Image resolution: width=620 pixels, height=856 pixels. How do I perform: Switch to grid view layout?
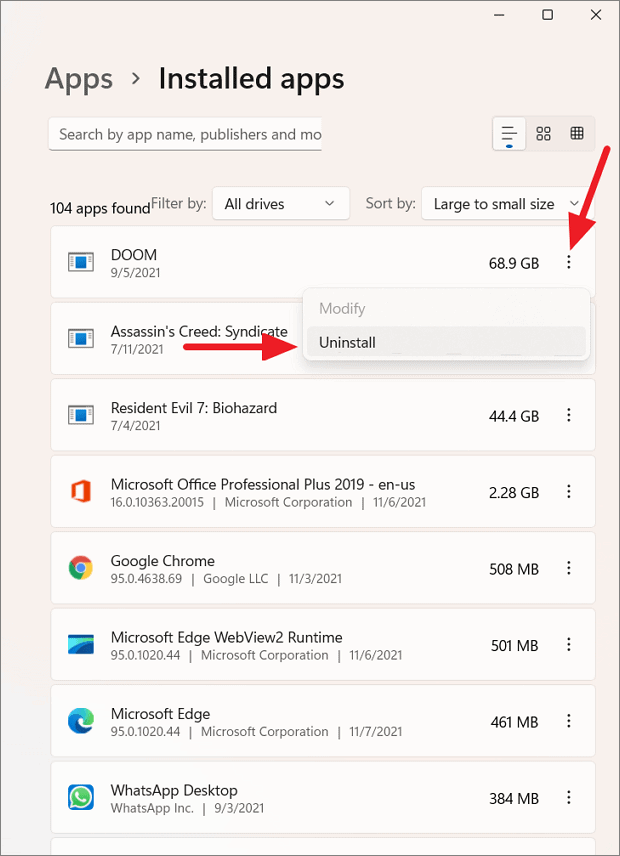point(544,134)
